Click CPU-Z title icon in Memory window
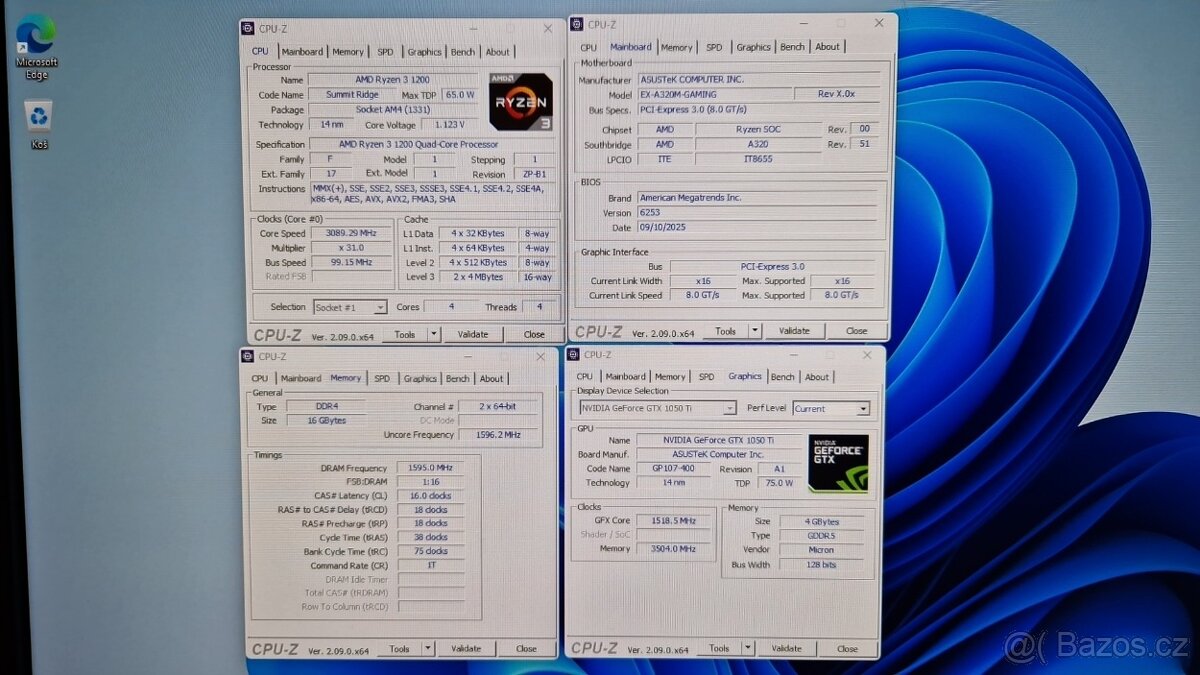Screen dimensions: 1200x675 point(248,356)
